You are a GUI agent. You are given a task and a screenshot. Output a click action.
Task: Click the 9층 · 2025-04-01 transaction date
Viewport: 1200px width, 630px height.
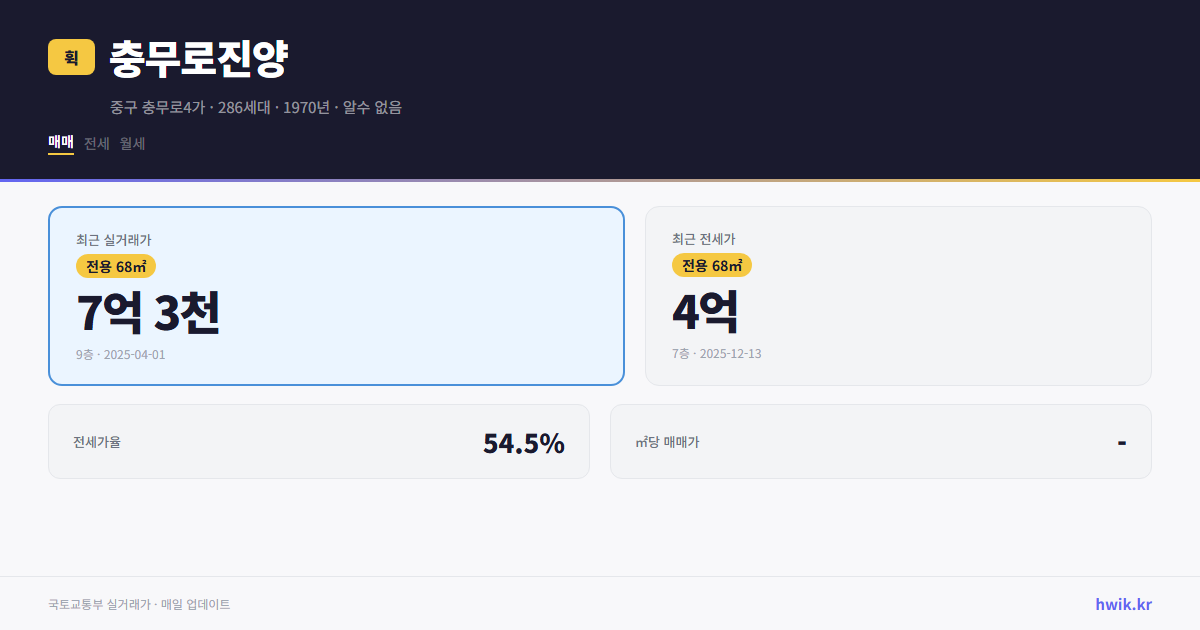click(x=120, y=354)
